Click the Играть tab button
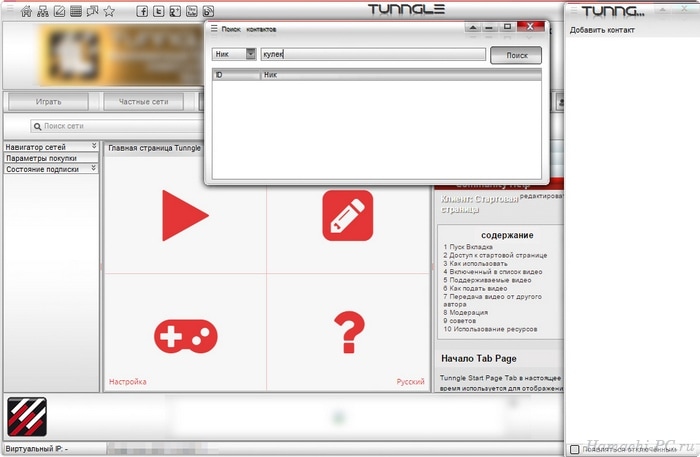Image resolution: width=700 pixels, height=457 pixels. tap(49, 102)
